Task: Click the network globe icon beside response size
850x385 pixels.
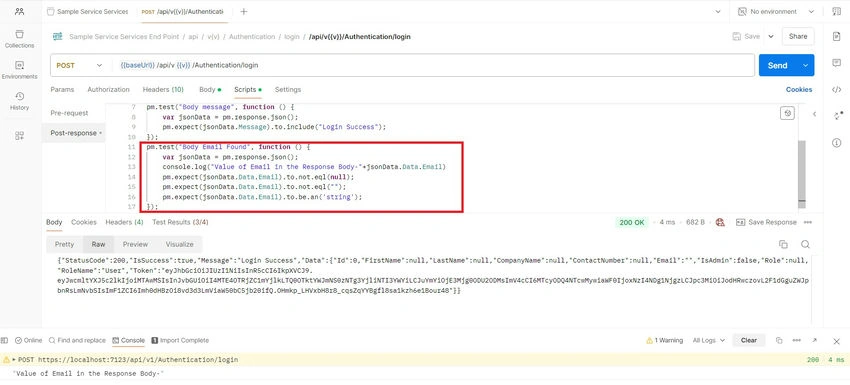Action: point(720,222)
